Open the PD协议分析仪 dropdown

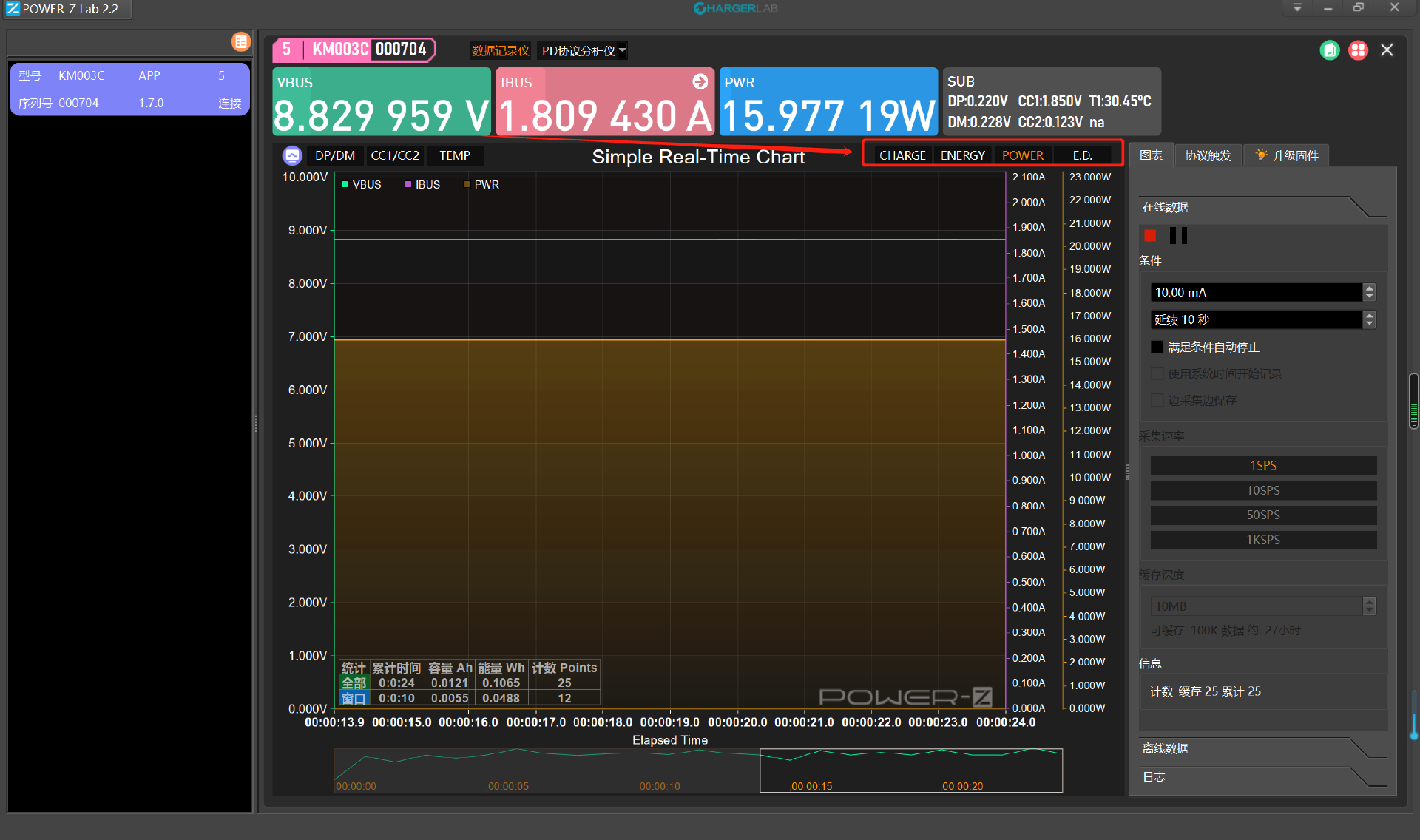pyautogui.click(x=583, y=51)
